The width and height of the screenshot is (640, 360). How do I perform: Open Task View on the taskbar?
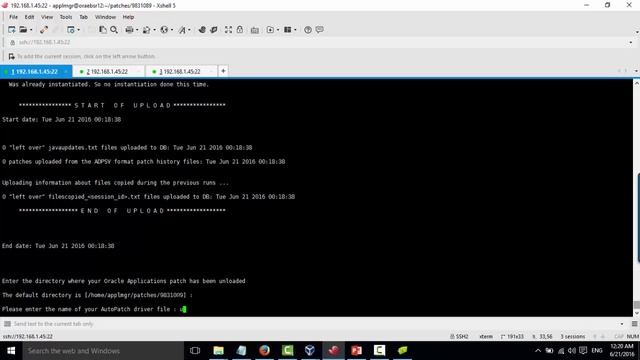click(x=195, y=351)
